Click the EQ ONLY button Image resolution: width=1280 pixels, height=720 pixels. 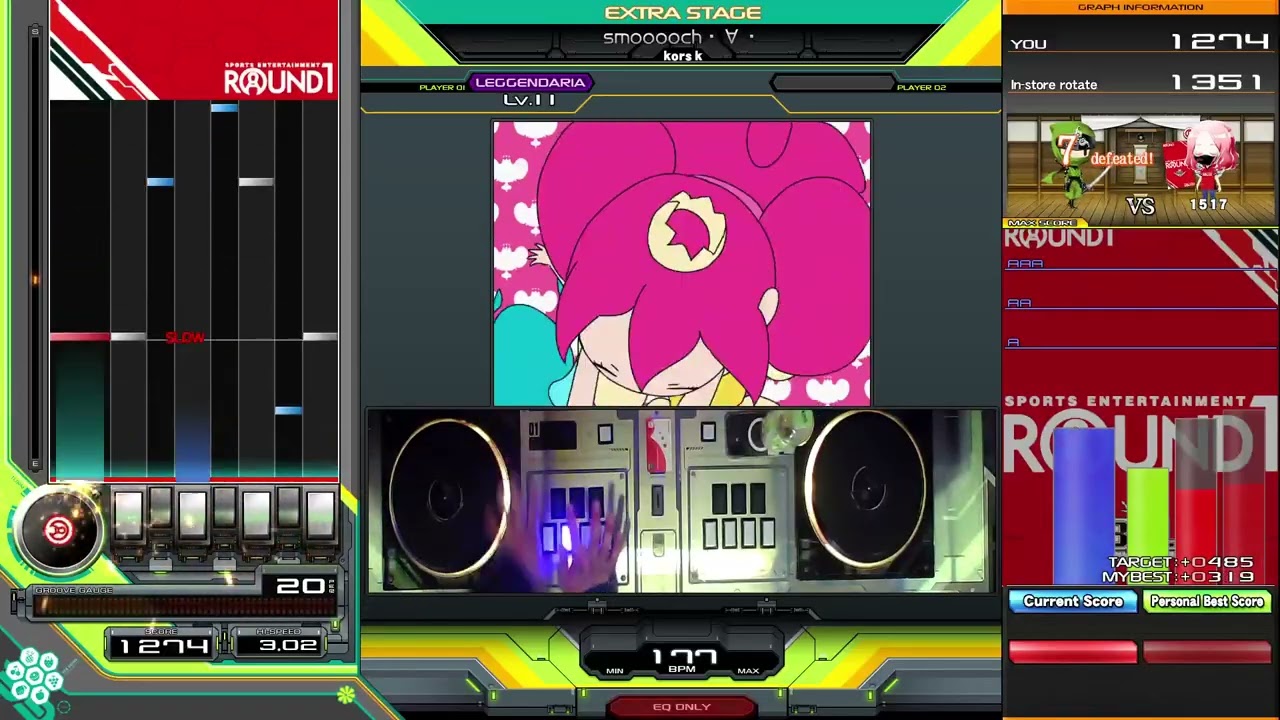click(x=681, y=707)
